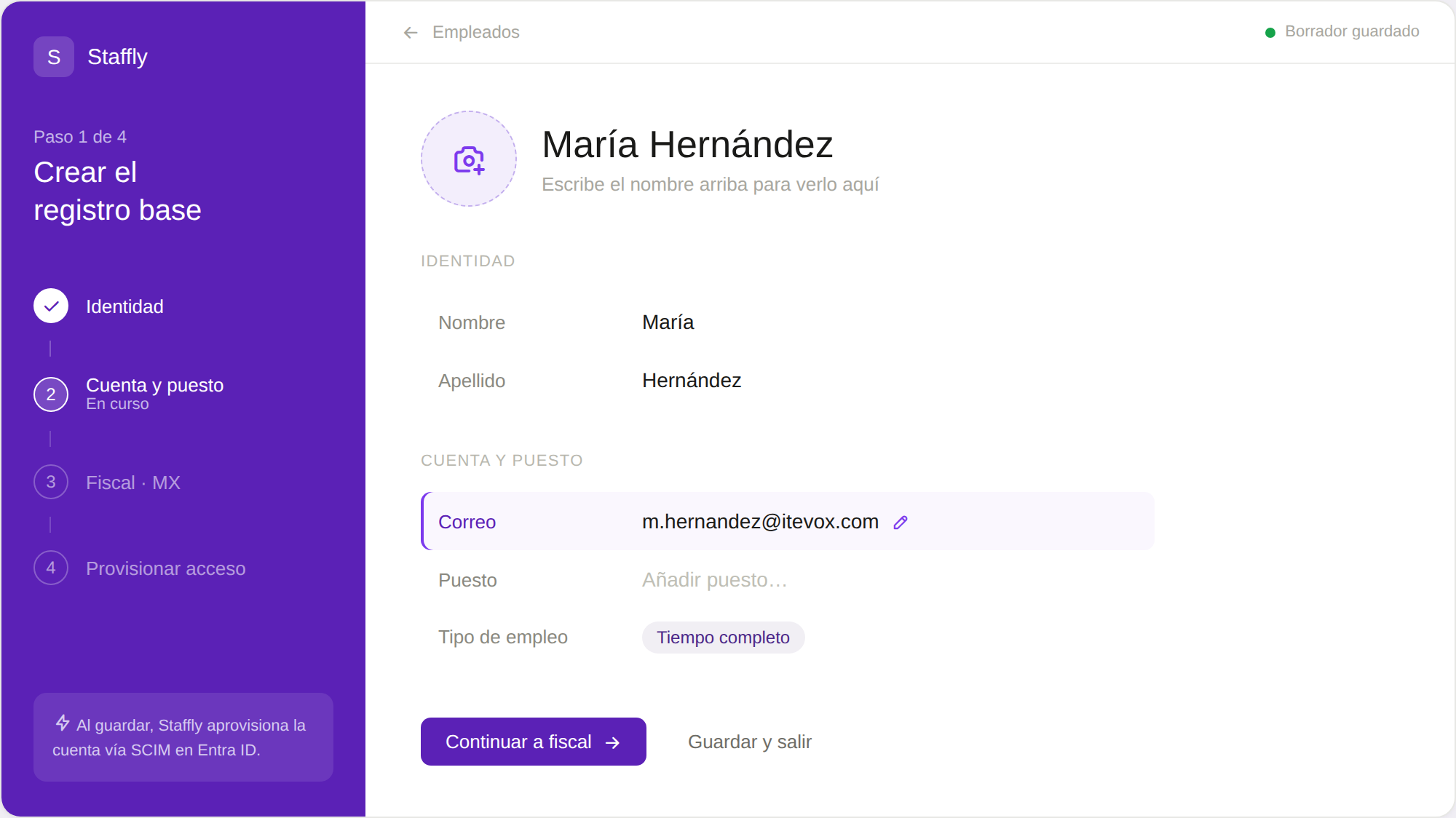Click the step 3 circle icon
The width and height of the screenshot is (1456, 818).
pyautogui.click(x=51, y=482)
